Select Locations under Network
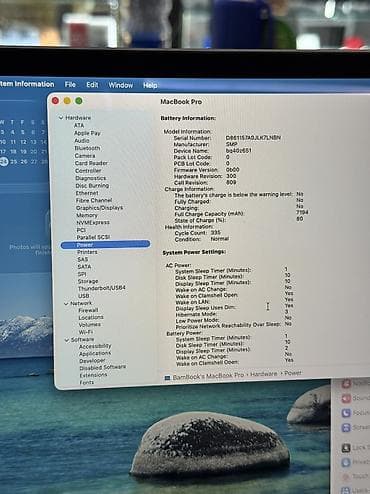This screenshot has width=370, height=494. 91,317
